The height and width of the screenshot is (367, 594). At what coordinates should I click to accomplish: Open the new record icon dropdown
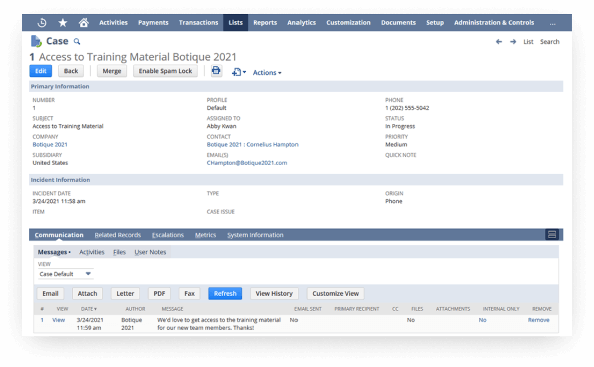239,72
